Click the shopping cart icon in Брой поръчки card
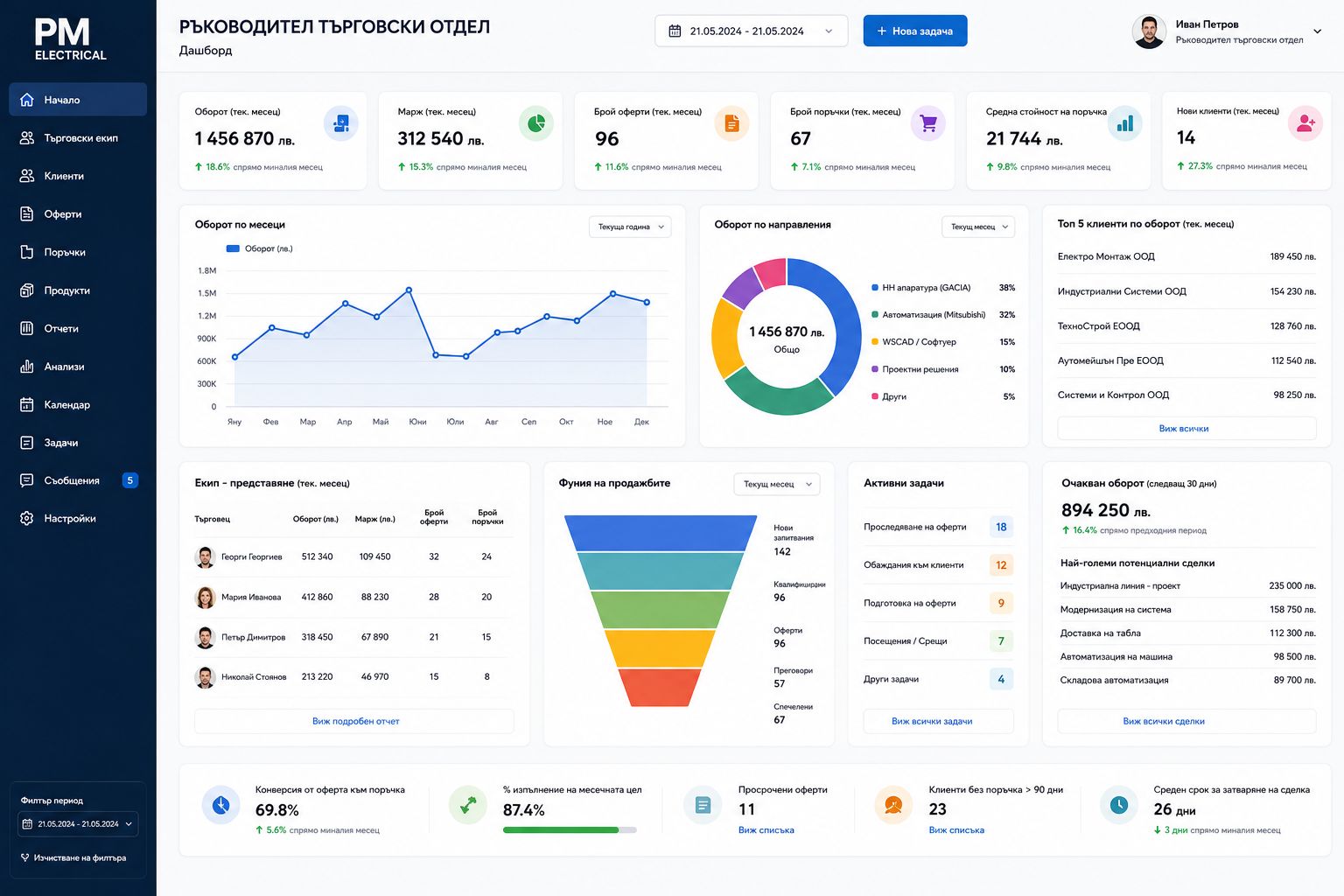1344x896 pixels. (928, 123)
